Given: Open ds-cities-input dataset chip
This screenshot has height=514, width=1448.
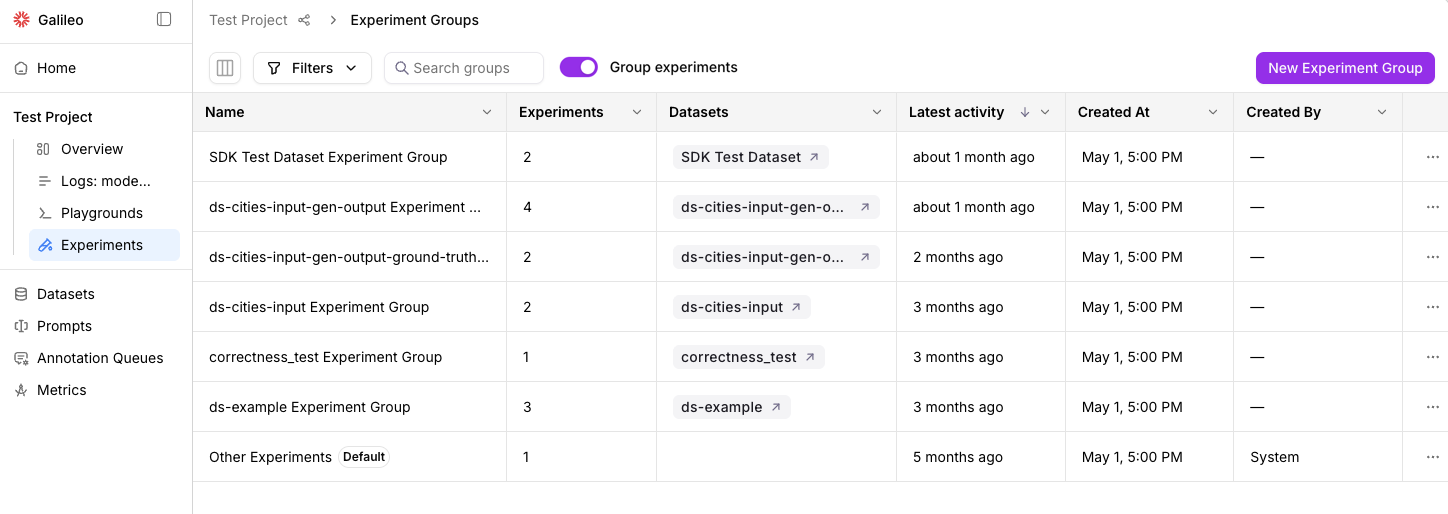Looking at the screenshot, I should point(741,307).
